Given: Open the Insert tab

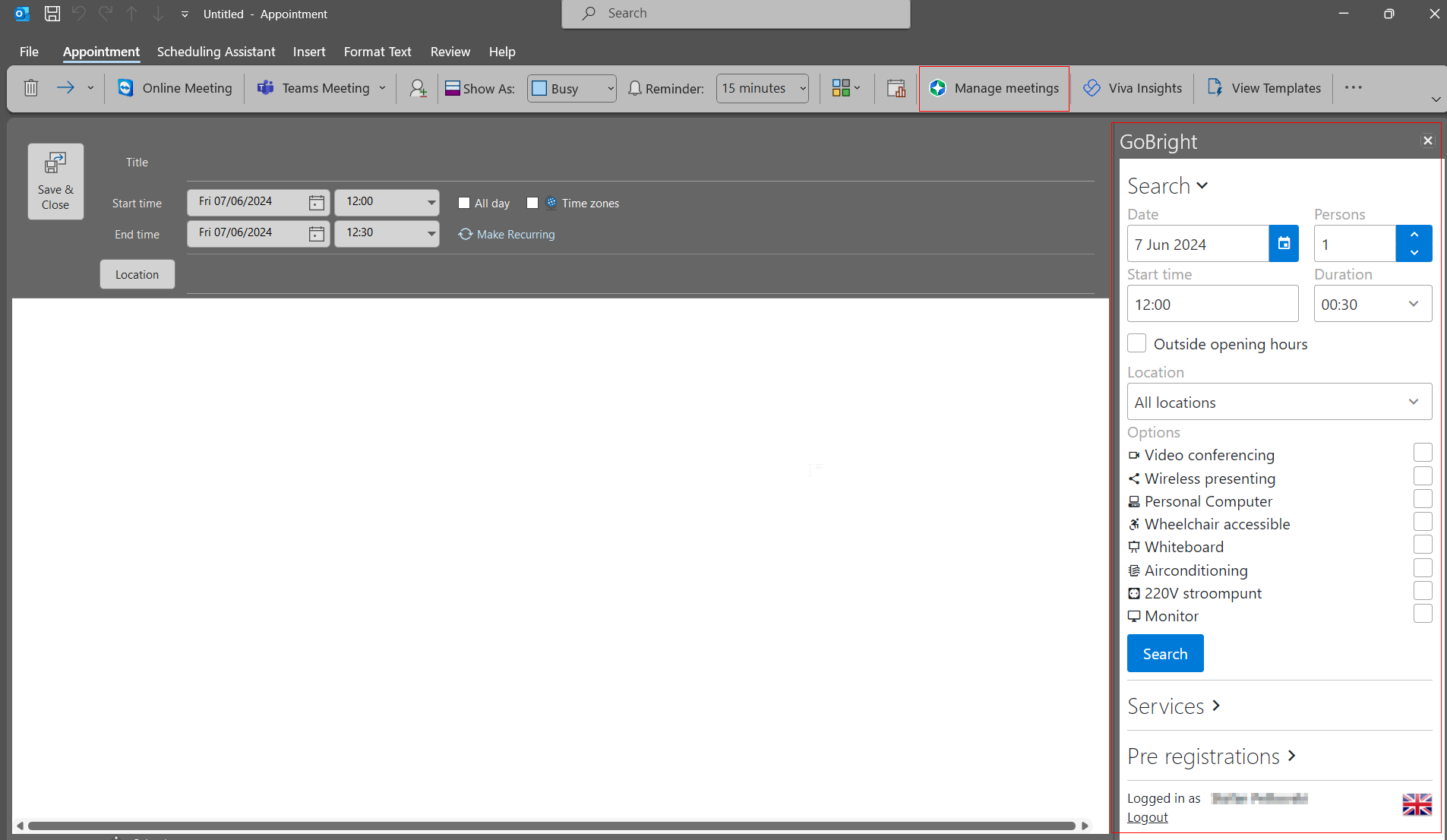Looking at the screenshot, I should (x=309, y=52).
